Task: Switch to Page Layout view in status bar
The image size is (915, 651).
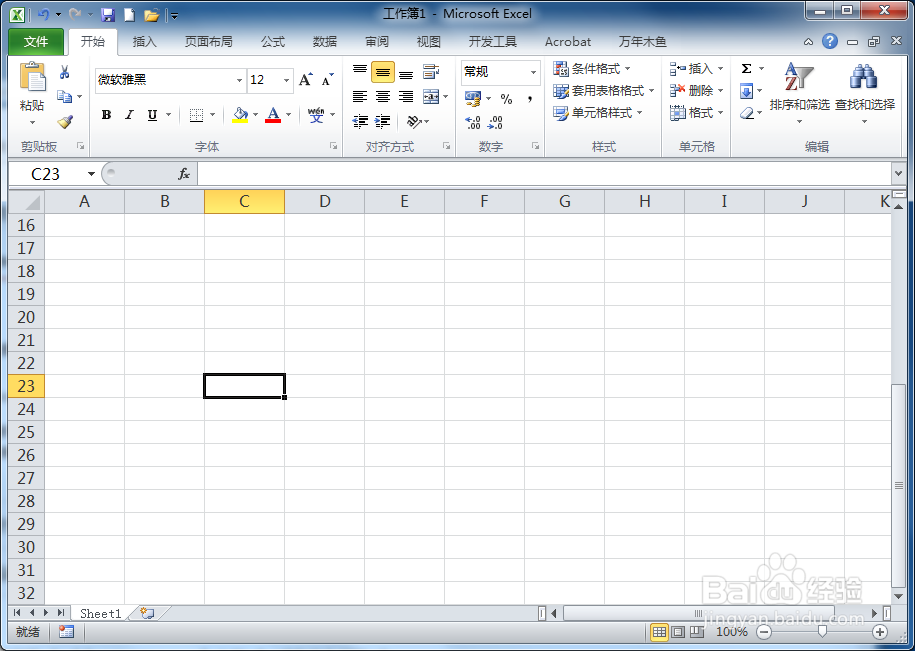Action: point(678,632)
